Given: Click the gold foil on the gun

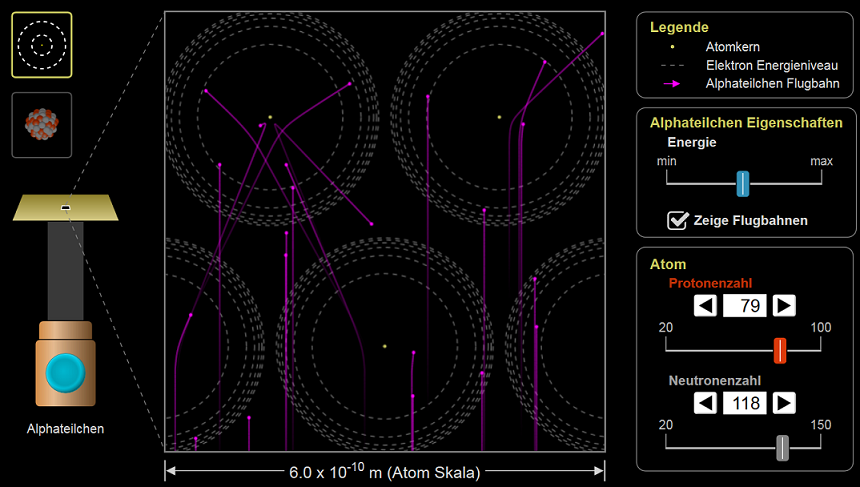Looking at the screenshot, I should coord(65,208).
